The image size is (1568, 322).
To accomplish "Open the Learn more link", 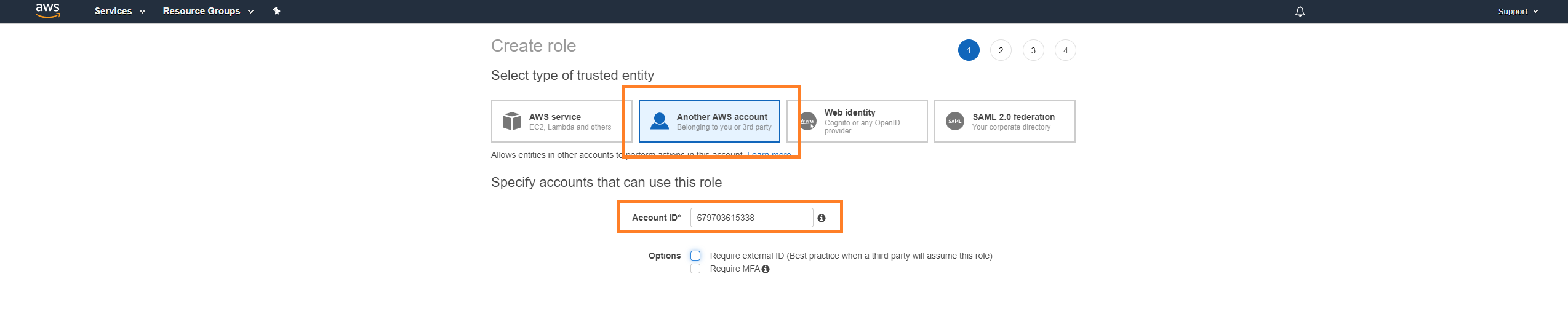I will (769, 155).
